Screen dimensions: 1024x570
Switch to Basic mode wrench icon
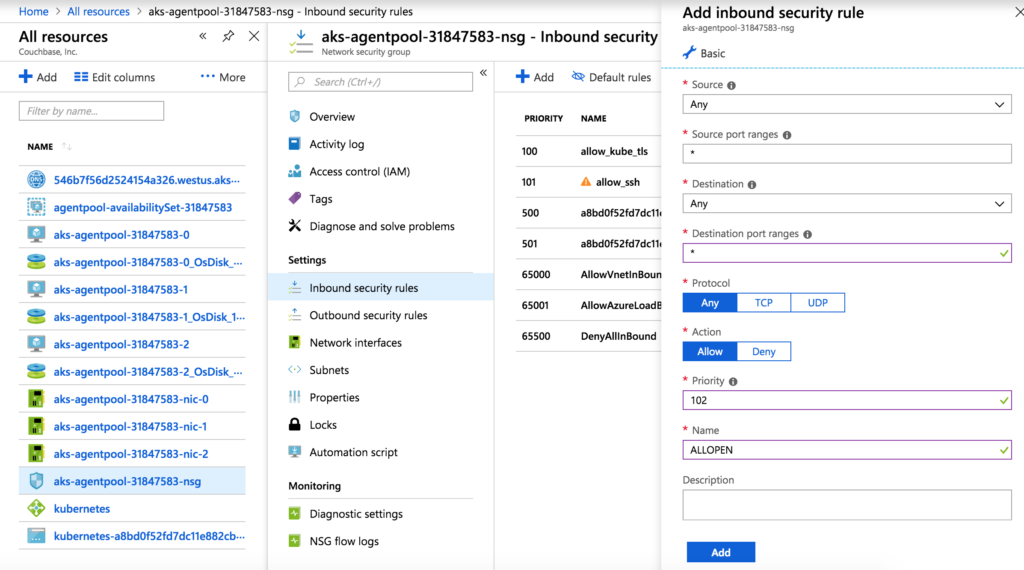tap(689, 53)
